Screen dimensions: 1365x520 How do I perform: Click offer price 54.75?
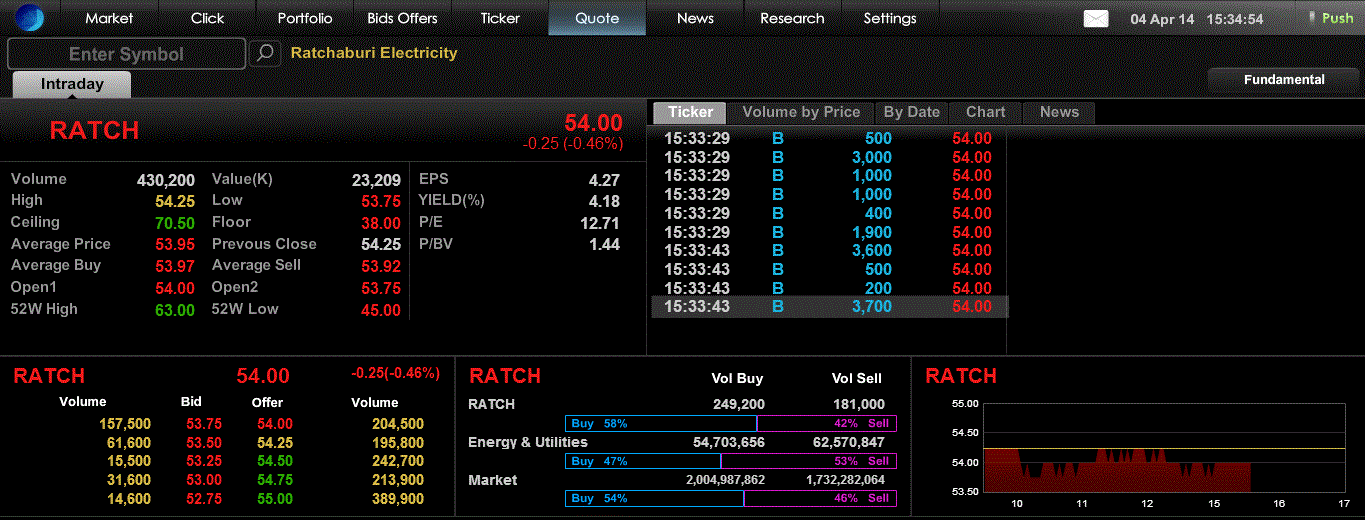pos(274,480)
